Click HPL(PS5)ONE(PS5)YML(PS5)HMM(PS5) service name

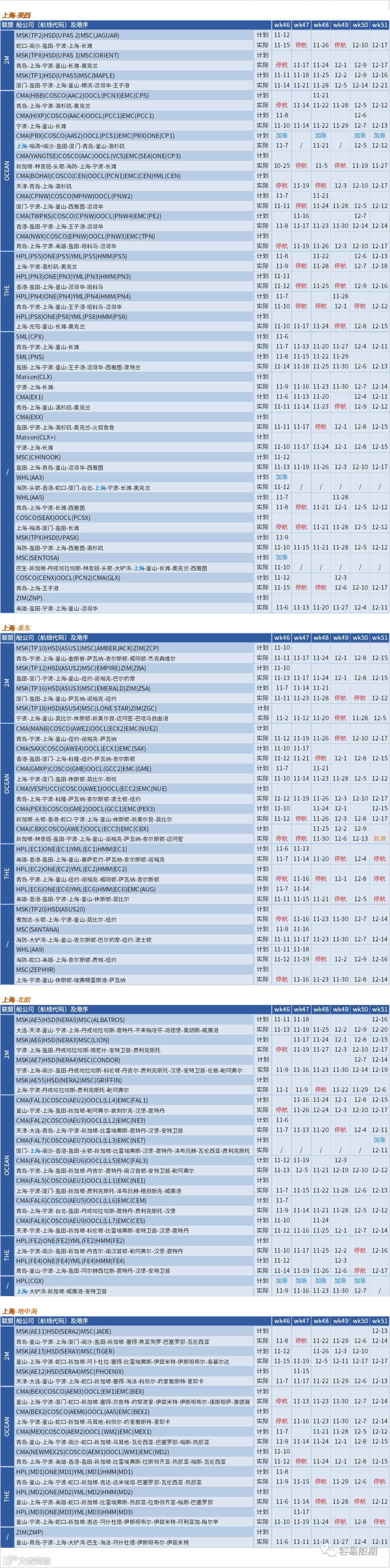71,256
